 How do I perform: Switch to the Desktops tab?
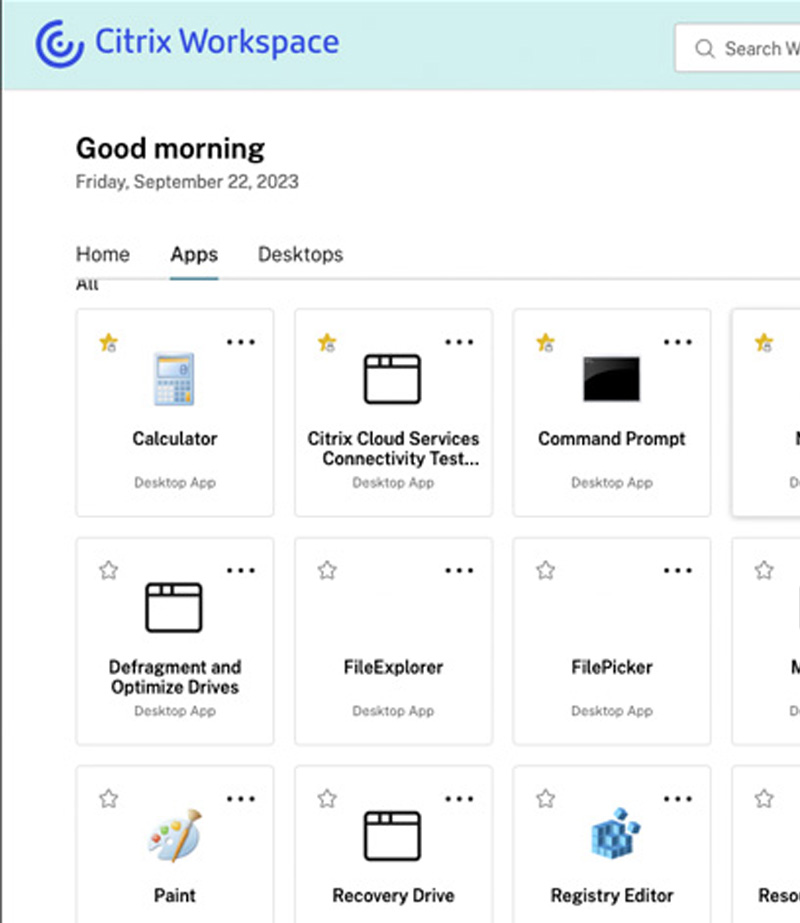(x=300, y=254)
